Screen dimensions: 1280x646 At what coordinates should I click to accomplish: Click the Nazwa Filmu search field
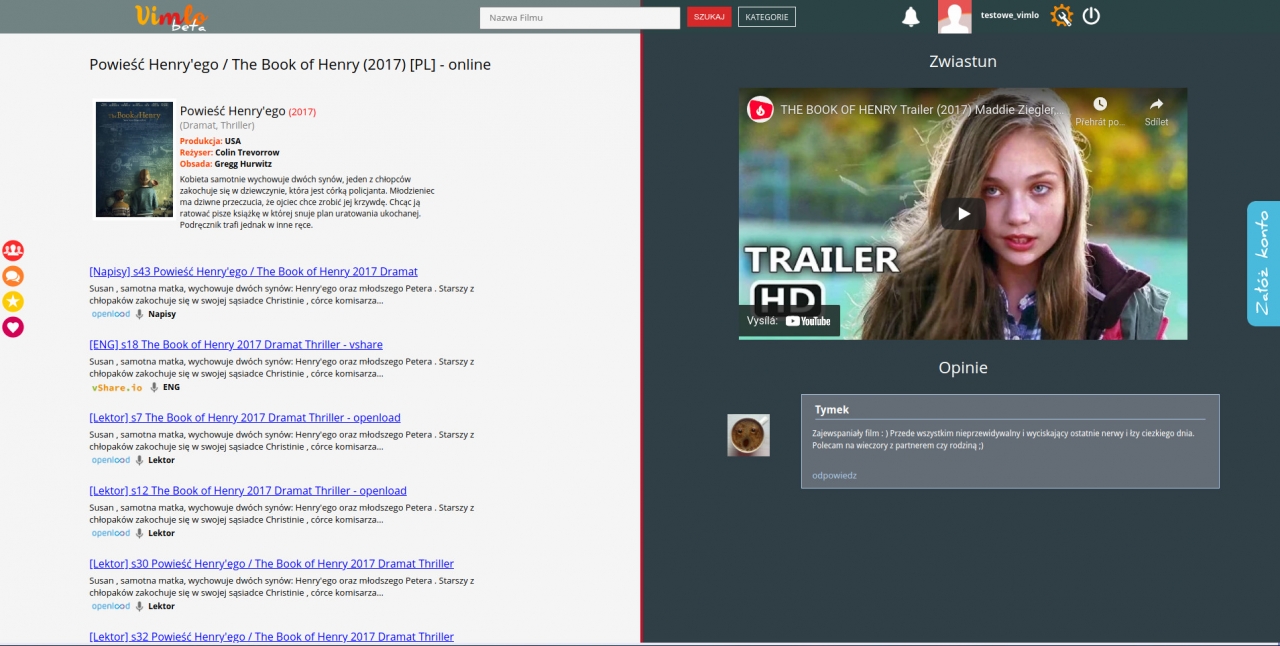pyautogui.click(x=580, y=17)
